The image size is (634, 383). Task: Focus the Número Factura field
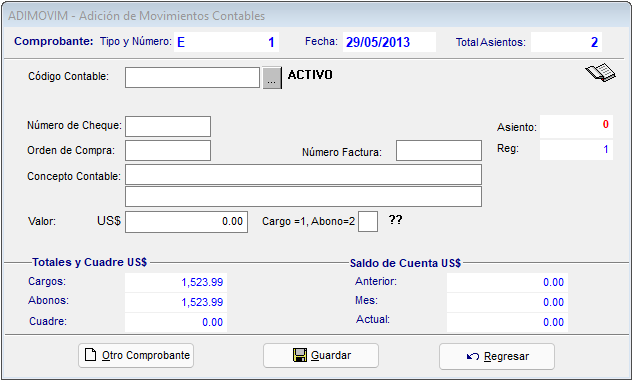[x=439, y=150]
